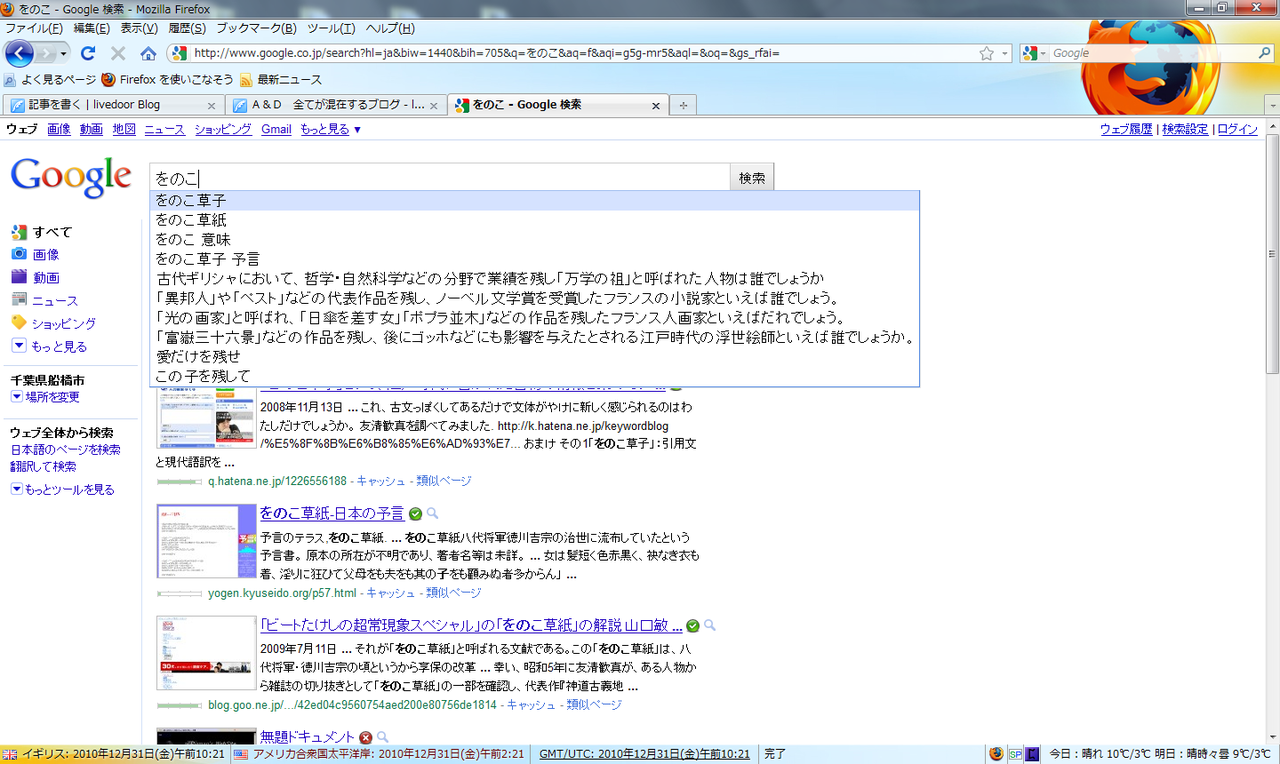Click the Google search query field
Viewport: 1280px width, 764px height.
pyautogui.click(x=440, y=178)
